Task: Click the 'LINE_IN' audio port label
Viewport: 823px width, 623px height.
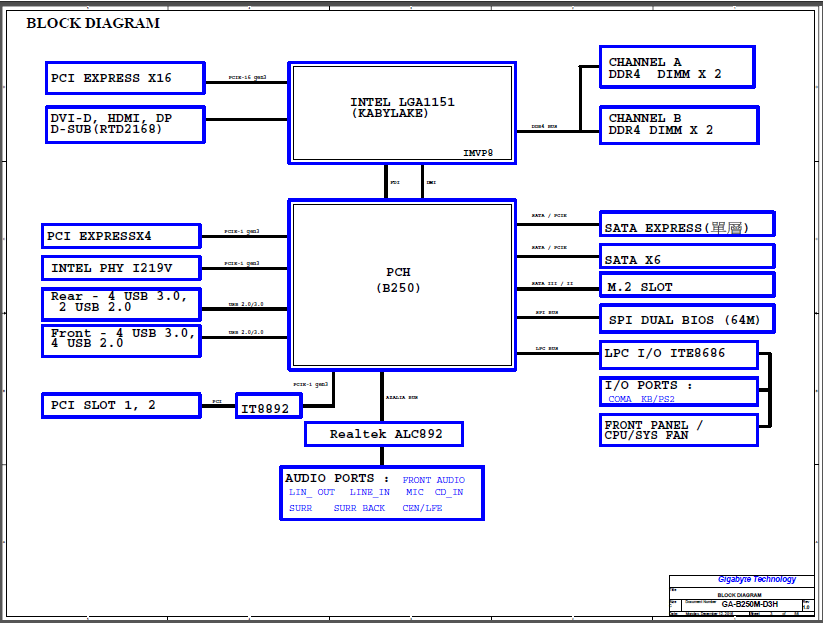Action: 370,492
